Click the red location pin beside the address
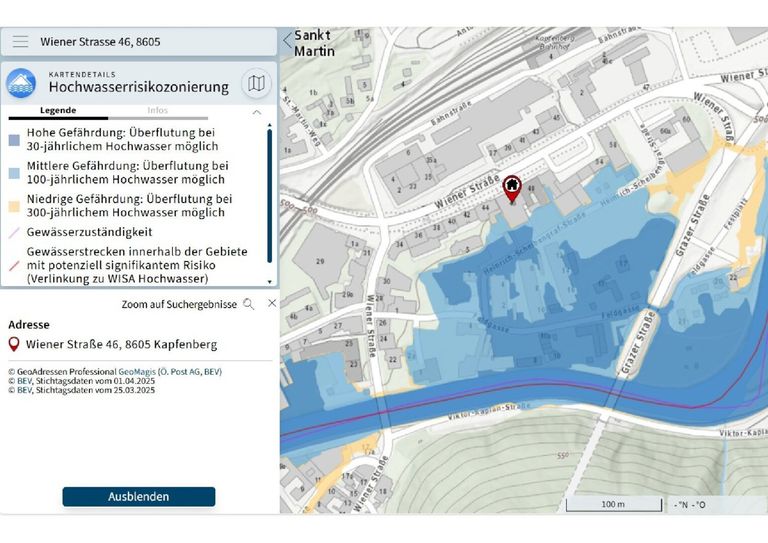The width and height of the screenshot is (768, 543). (x=14, y=345)
